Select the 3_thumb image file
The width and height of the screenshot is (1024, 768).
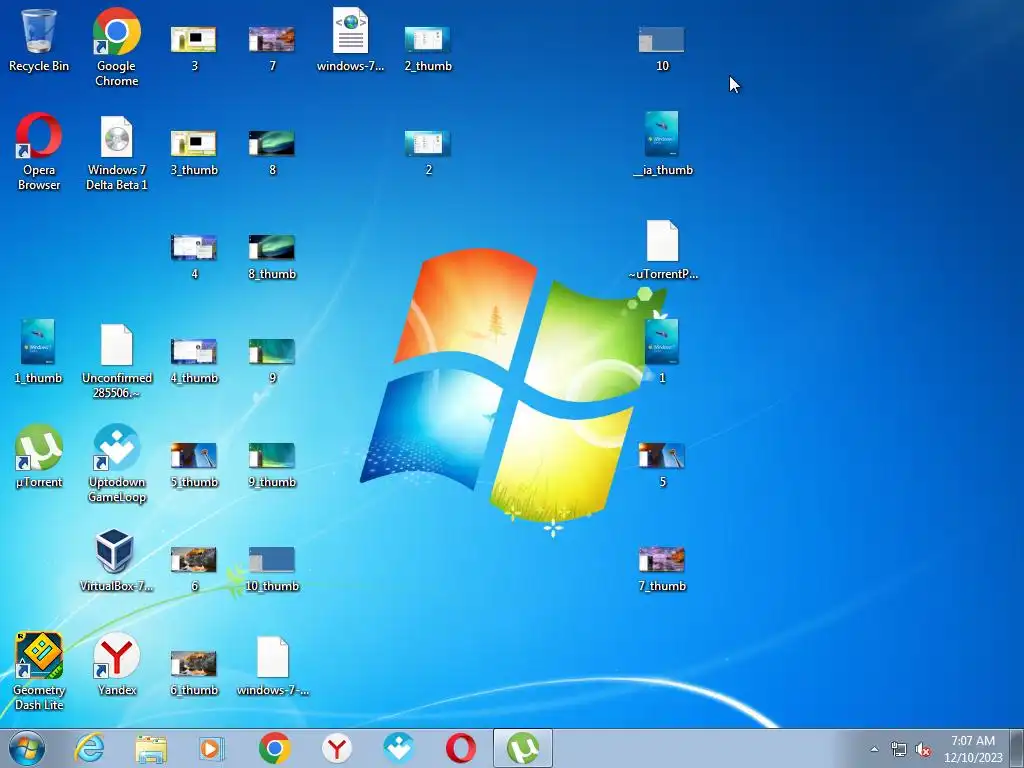[x=194, y=153]
